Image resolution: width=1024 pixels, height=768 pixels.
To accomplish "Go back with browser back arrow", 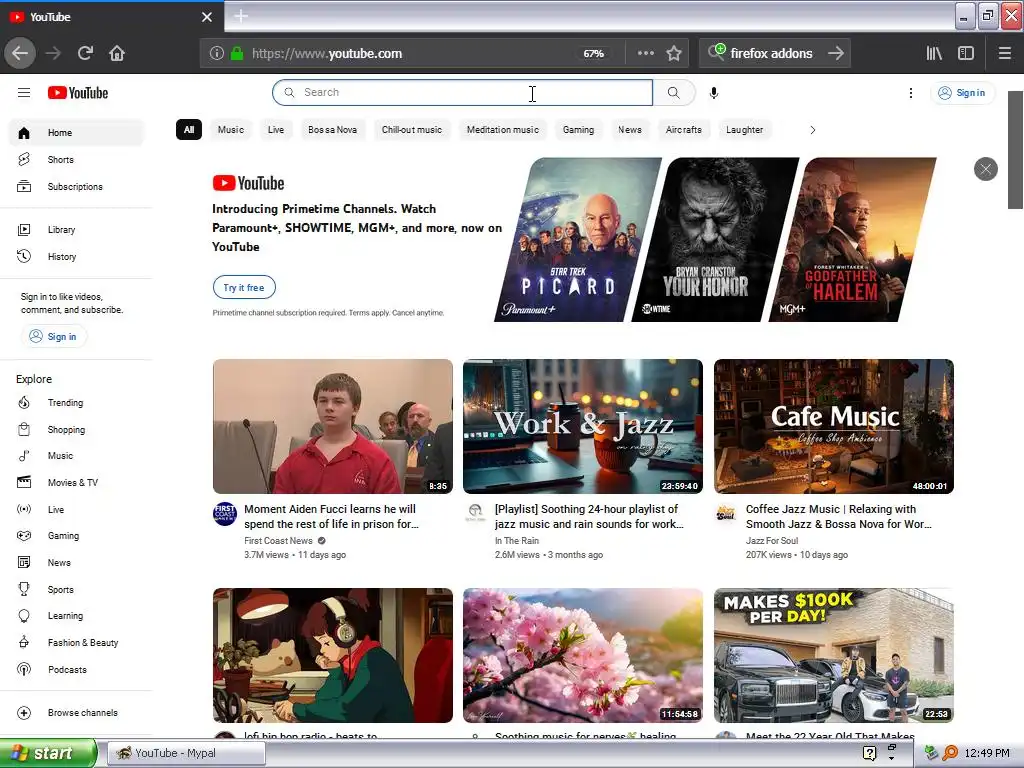I will pyautogui.click(x=20, y=53).
